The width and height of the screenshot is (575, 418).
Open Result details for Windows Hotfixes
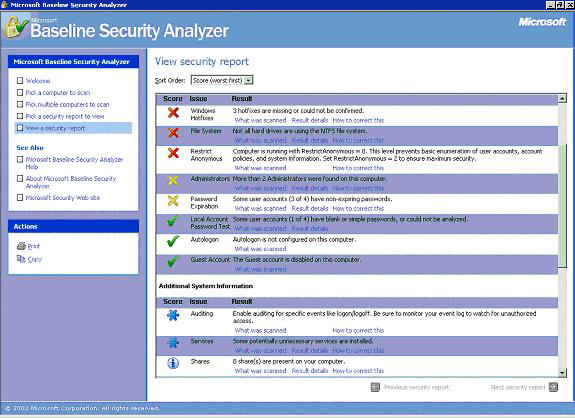click(x=310, y=120)
